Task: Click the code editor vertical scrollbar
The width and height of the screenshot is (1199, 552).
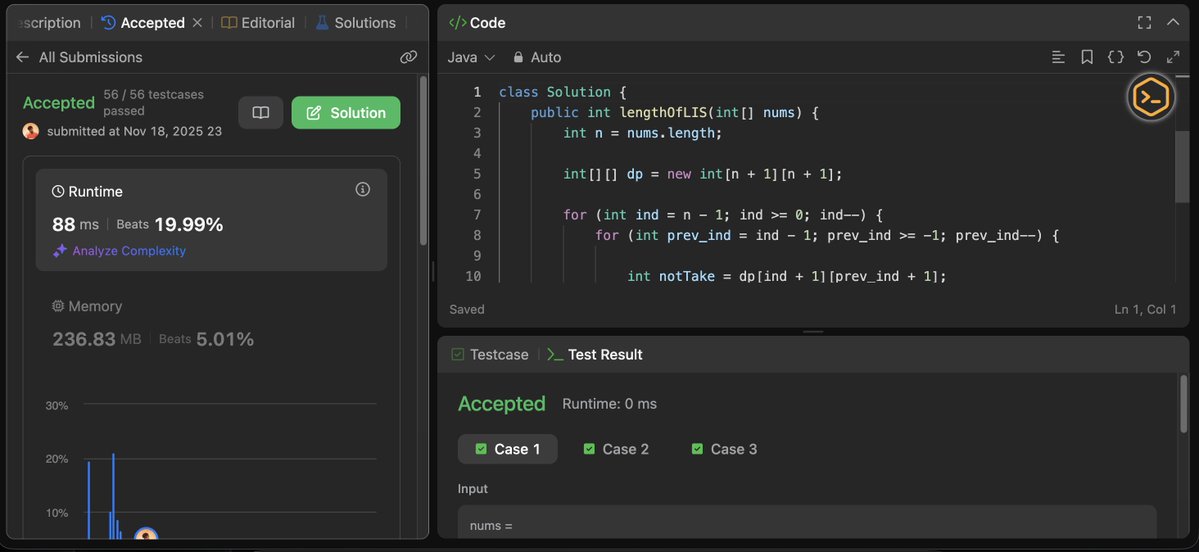Action: 1181,166
